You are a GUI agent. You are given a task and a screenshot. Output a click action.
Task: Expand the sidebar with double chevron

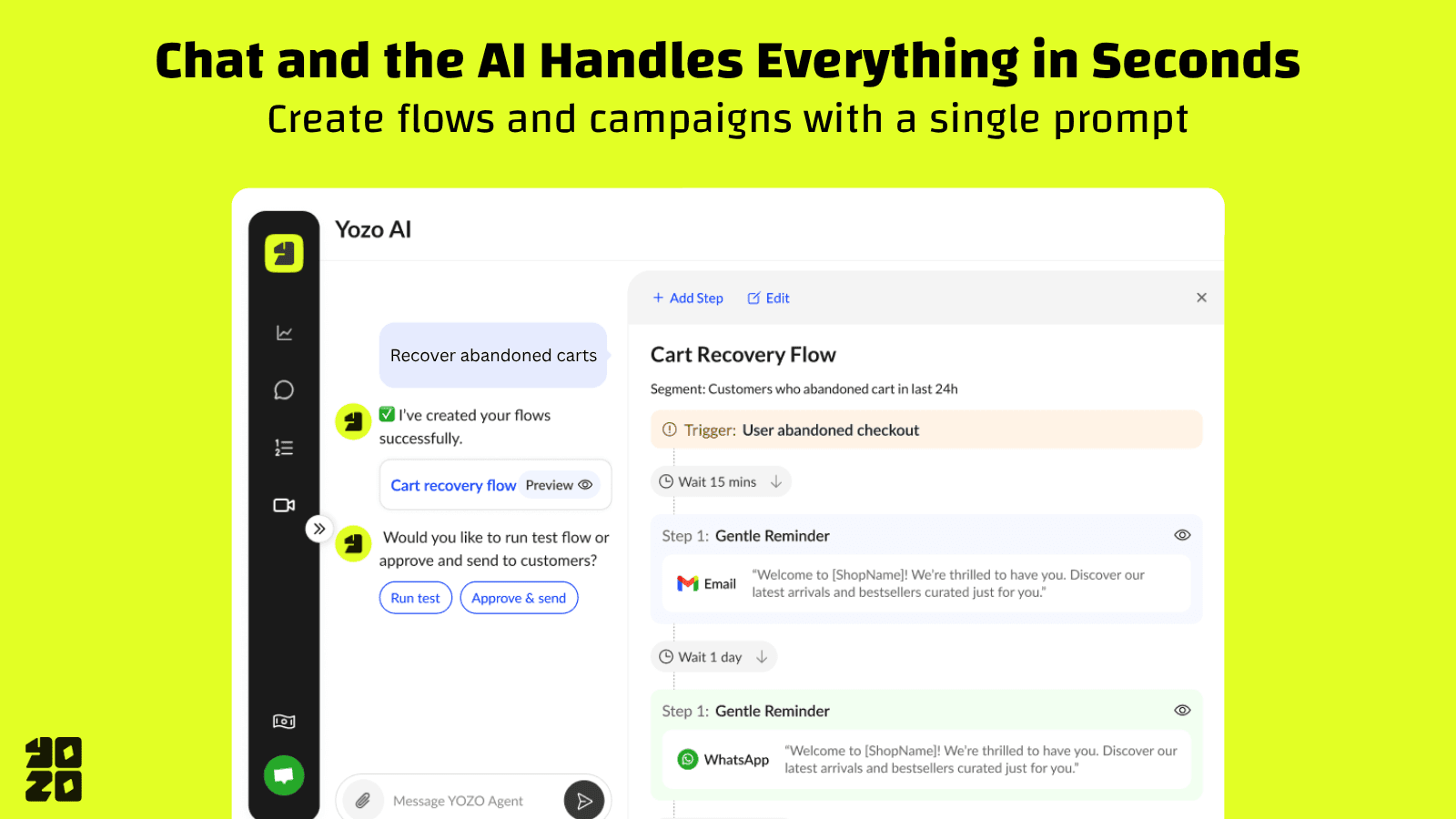point(318,529)
